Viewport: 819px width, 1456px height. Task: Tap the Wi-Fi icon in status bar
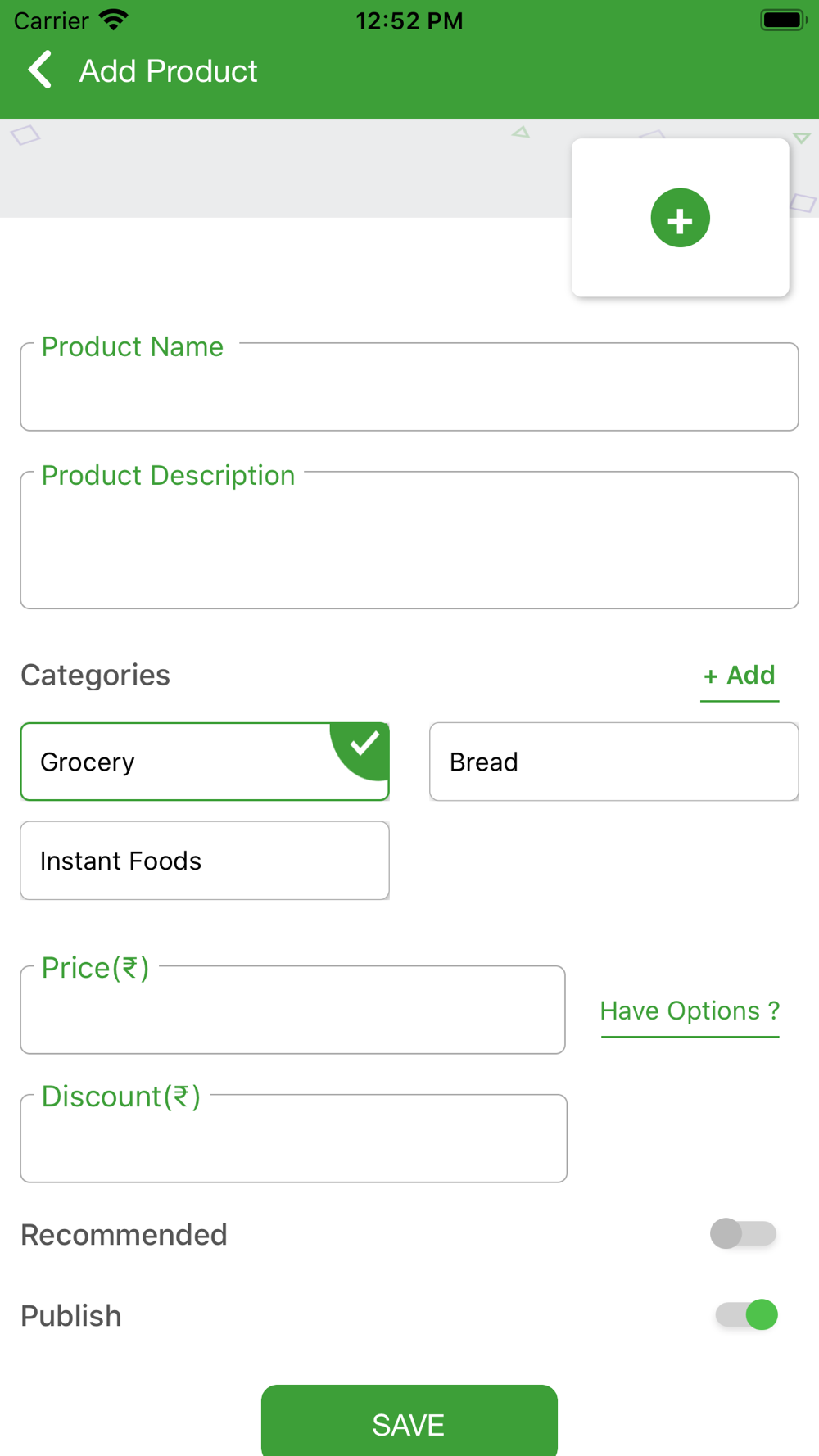(x=113, y=20)
